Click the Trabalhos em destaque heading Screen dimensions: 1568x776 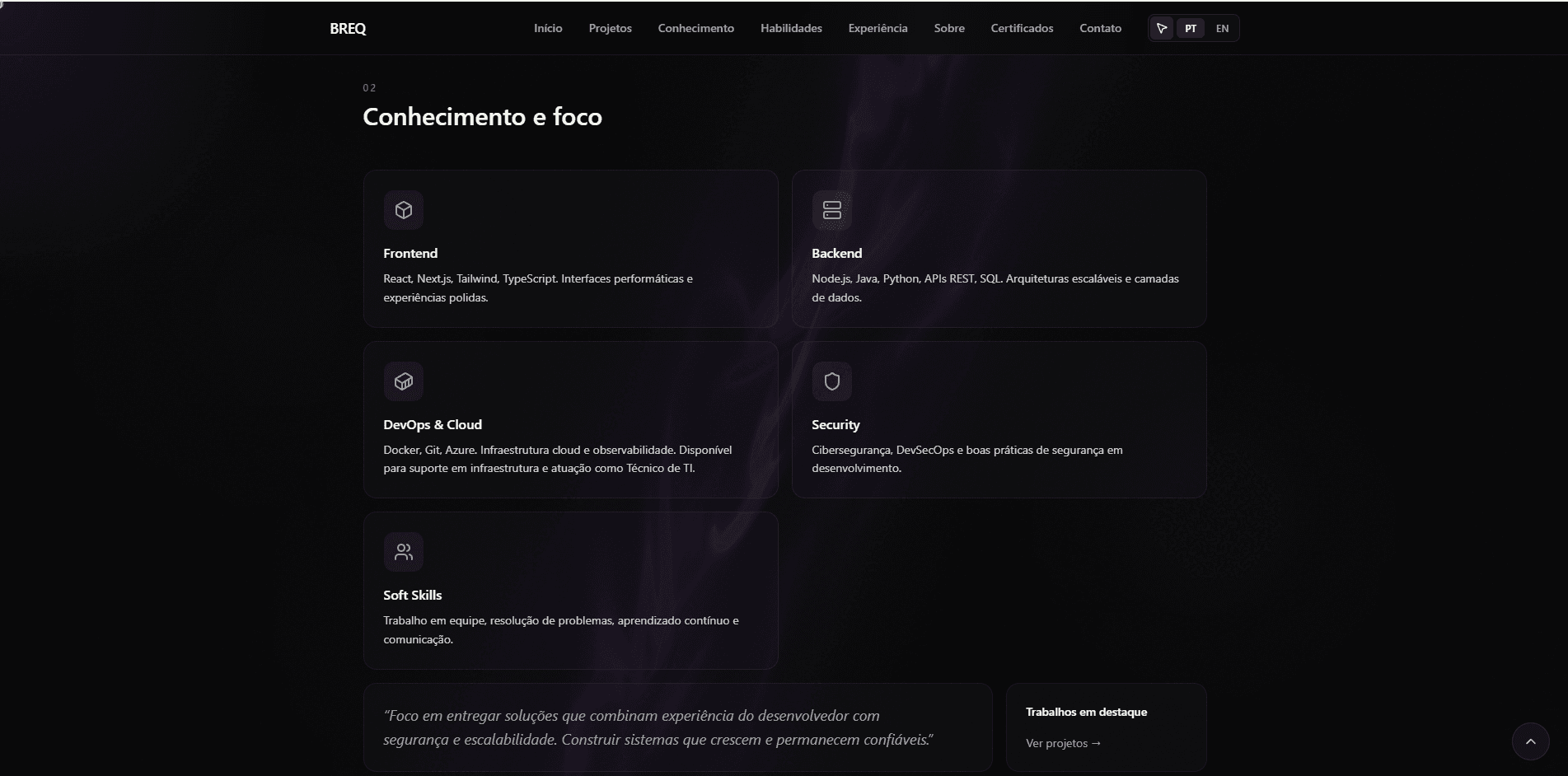pyautogui.click(x=1086, y=712)
